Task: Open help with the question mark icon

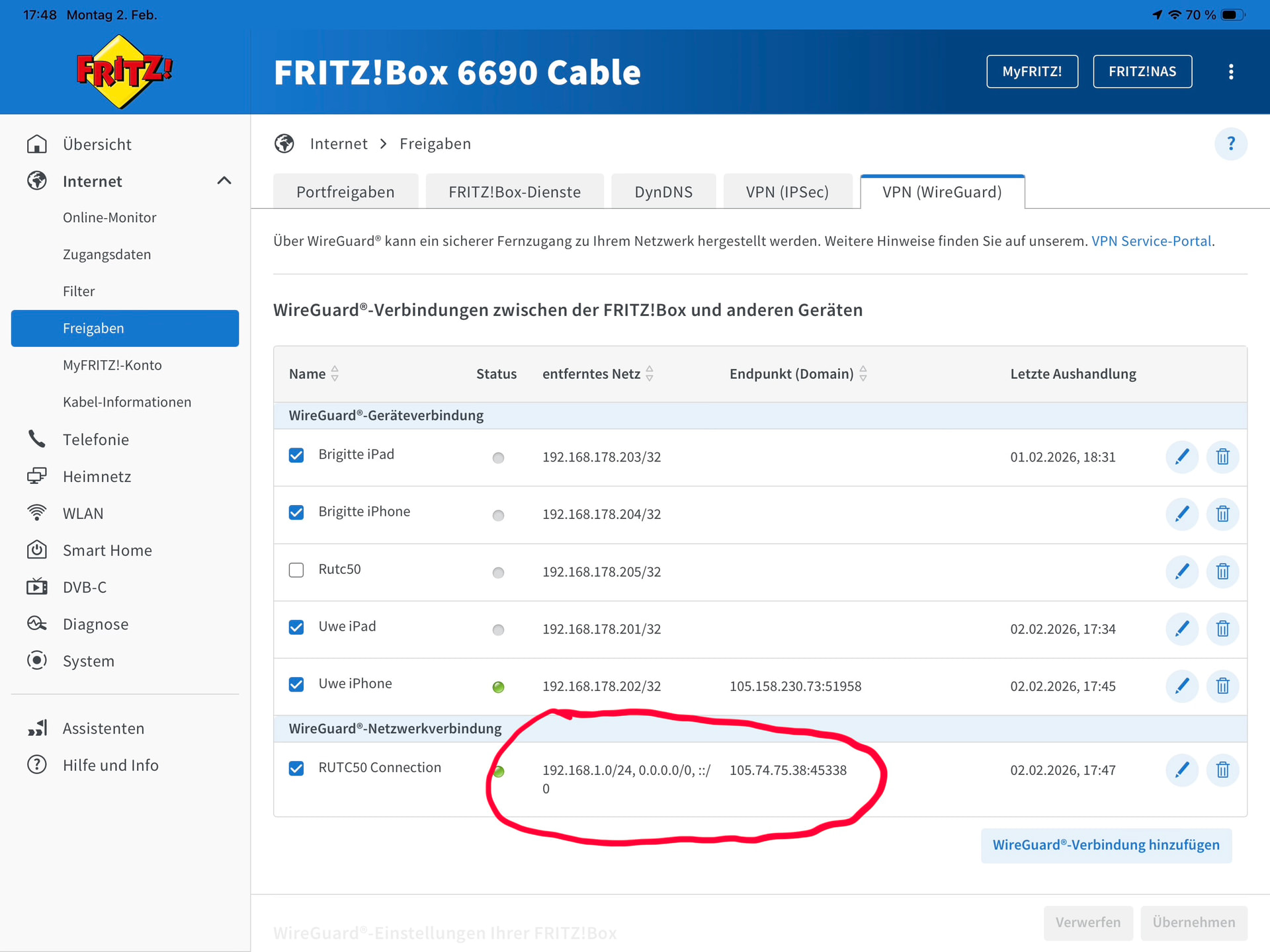Action: pyautogui.click(x=1230, y=143)
